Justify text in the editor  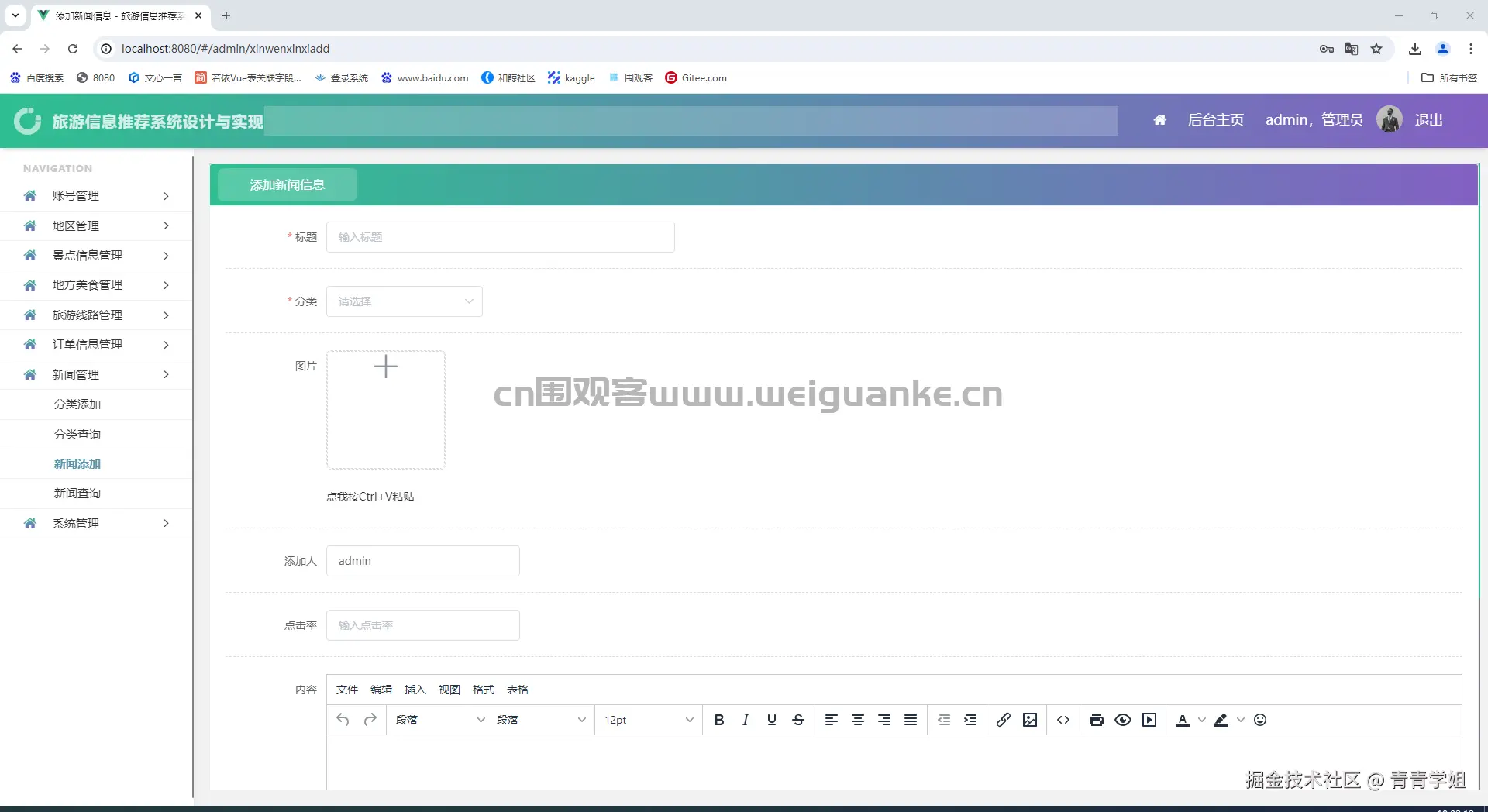[911, 720]
